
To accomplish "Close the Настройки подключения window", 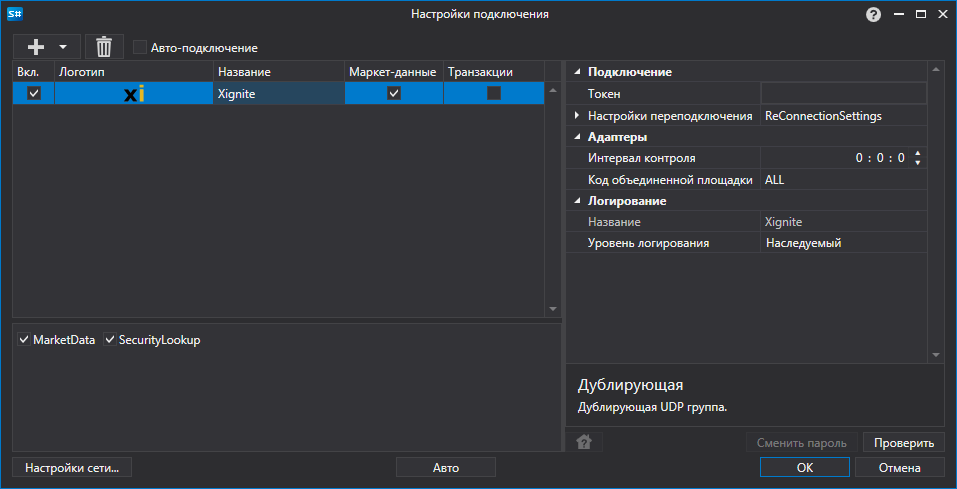I will [942, 15].
